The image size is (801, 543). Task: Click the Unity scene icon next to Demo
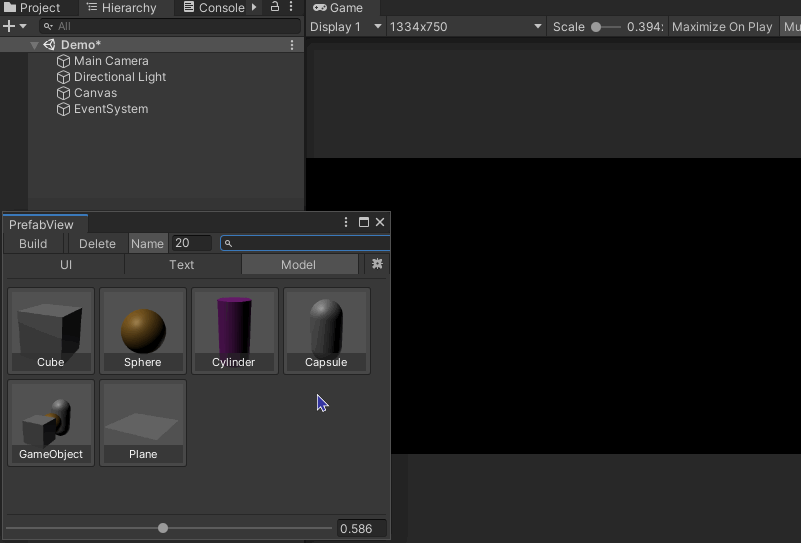point(50,44)
